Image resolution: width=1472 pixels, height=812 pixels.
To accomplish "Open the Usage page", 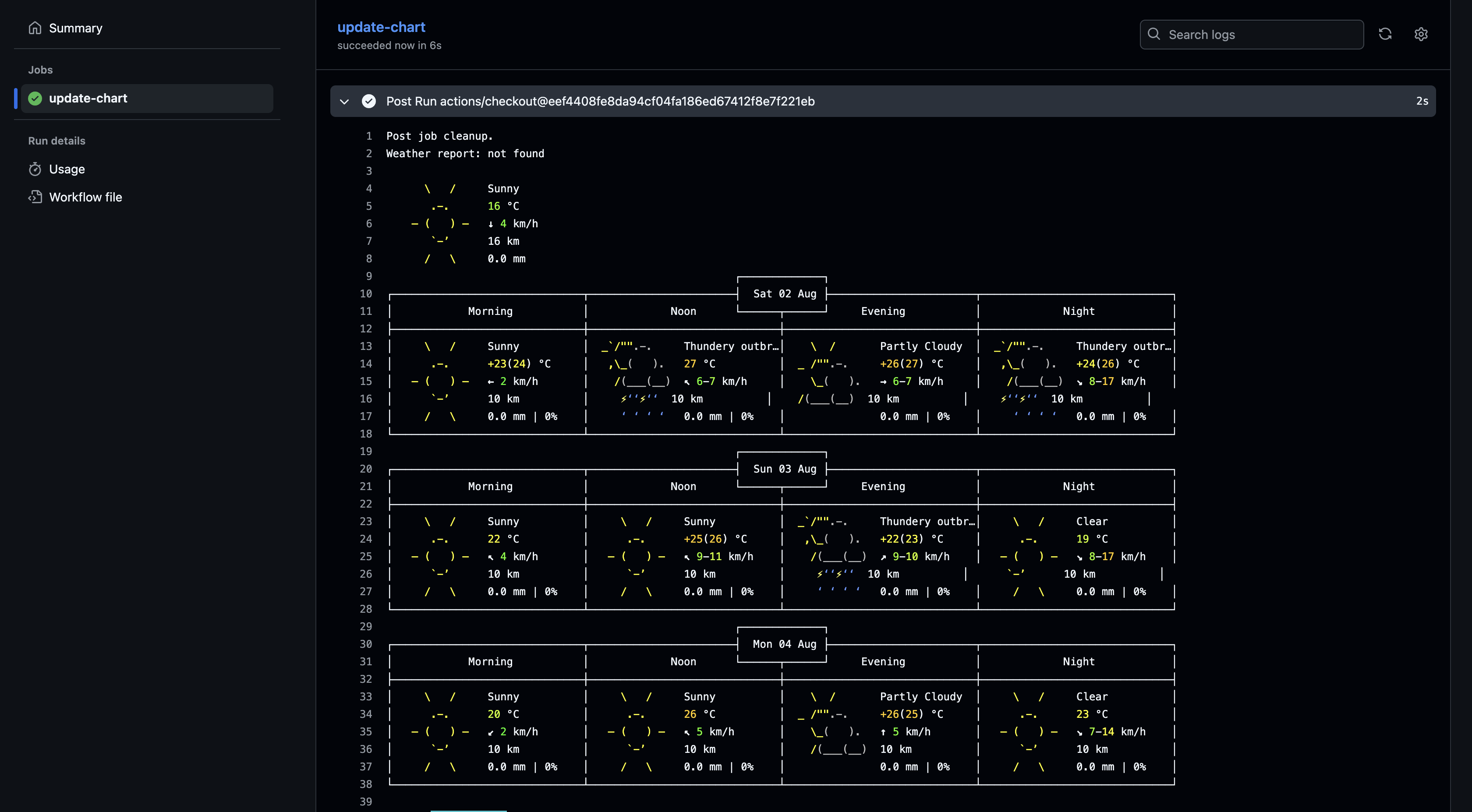I will point(67,169).
